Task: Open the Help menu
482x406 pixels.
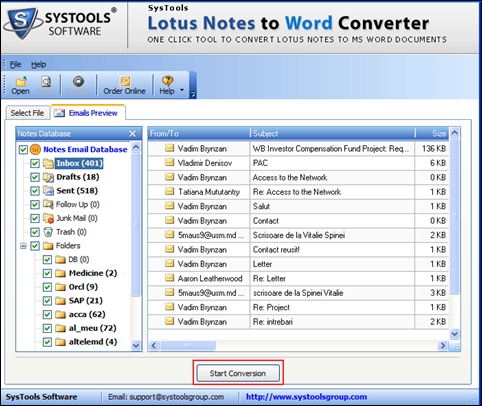Action: pyautogui.click(x=38, y=64)
